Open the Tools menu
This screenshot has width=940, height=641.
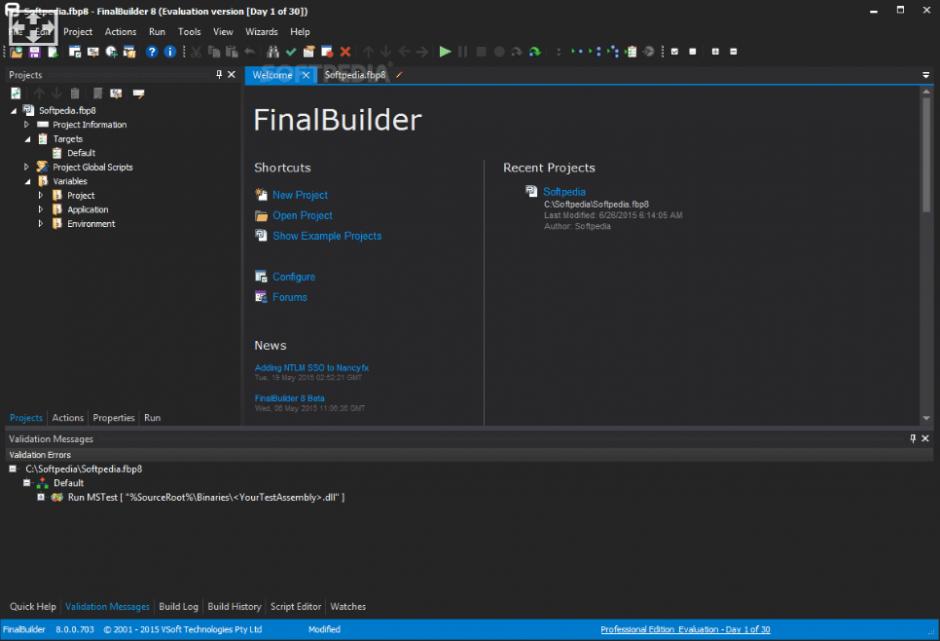click(189, 32)
